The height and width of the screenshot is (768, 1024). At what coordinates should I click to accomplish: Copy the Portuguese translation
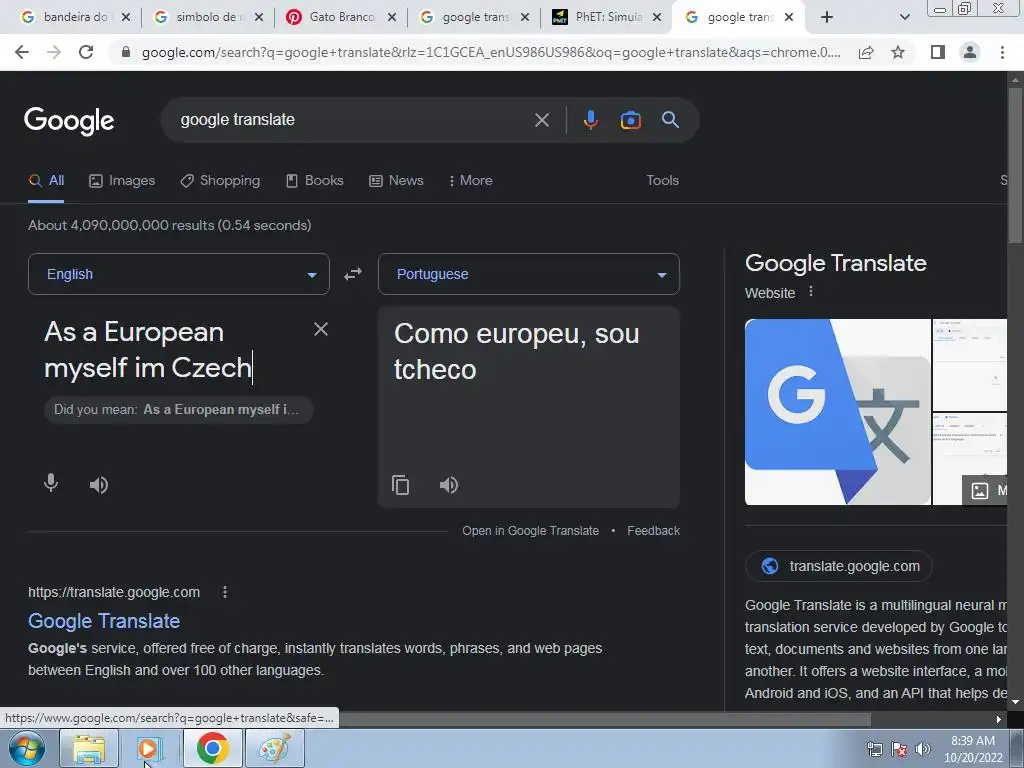(x=400, y=485)
